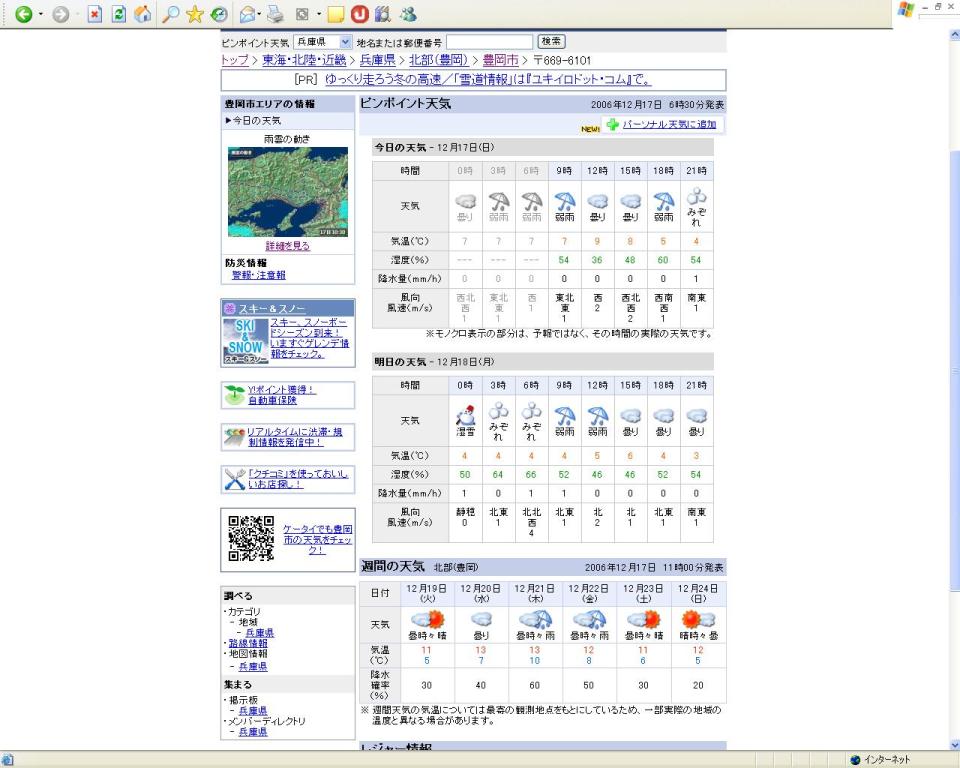960x768 pixels.
Task: Open the 兵庫県 breadcrumb link
Action: pos(377,60)
